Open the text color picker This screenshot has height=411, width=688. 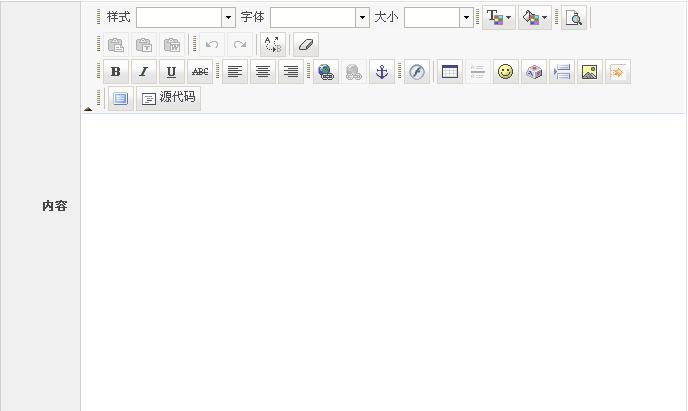[x=499, y=18]
